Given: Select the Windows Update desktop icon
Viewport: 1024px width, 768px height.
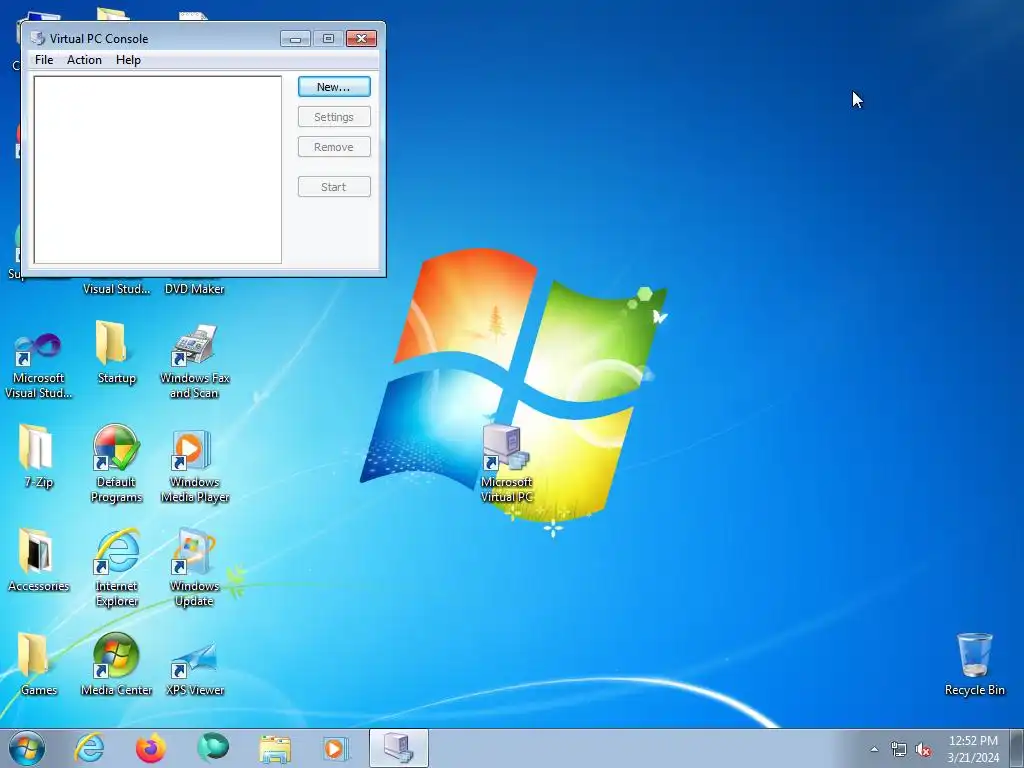Looking at the screenshot, I should pos(195,568).
